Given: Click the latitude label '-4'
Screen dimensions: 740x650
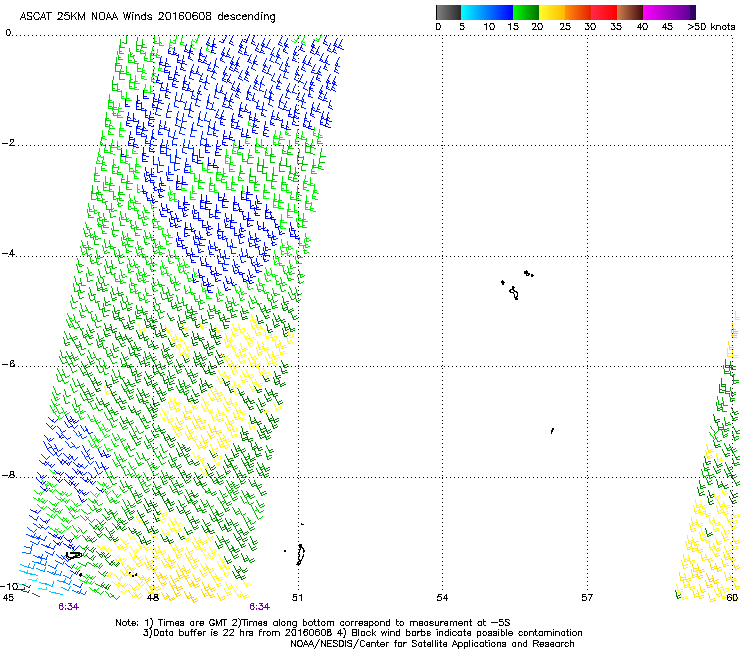Looking at the screenshot, I should tap(9, 253).
